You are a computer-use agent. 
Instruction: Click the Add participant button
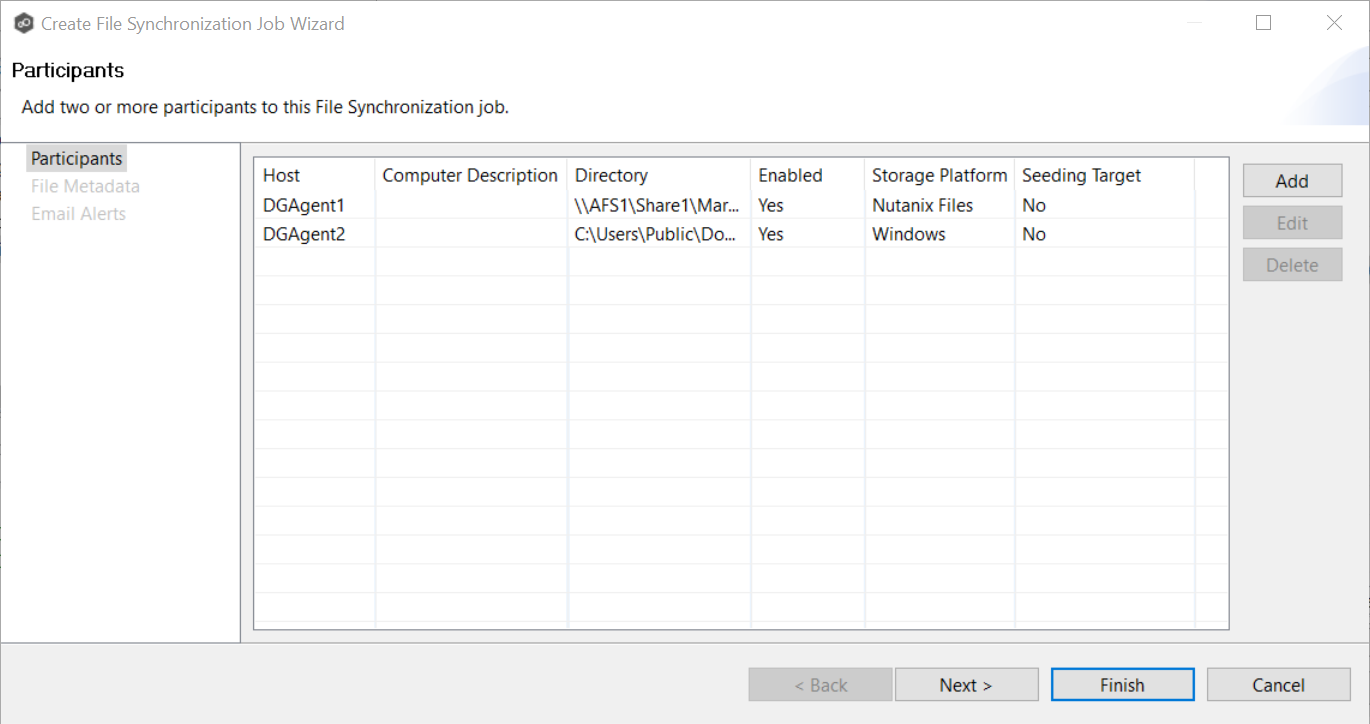(1292, 181)
